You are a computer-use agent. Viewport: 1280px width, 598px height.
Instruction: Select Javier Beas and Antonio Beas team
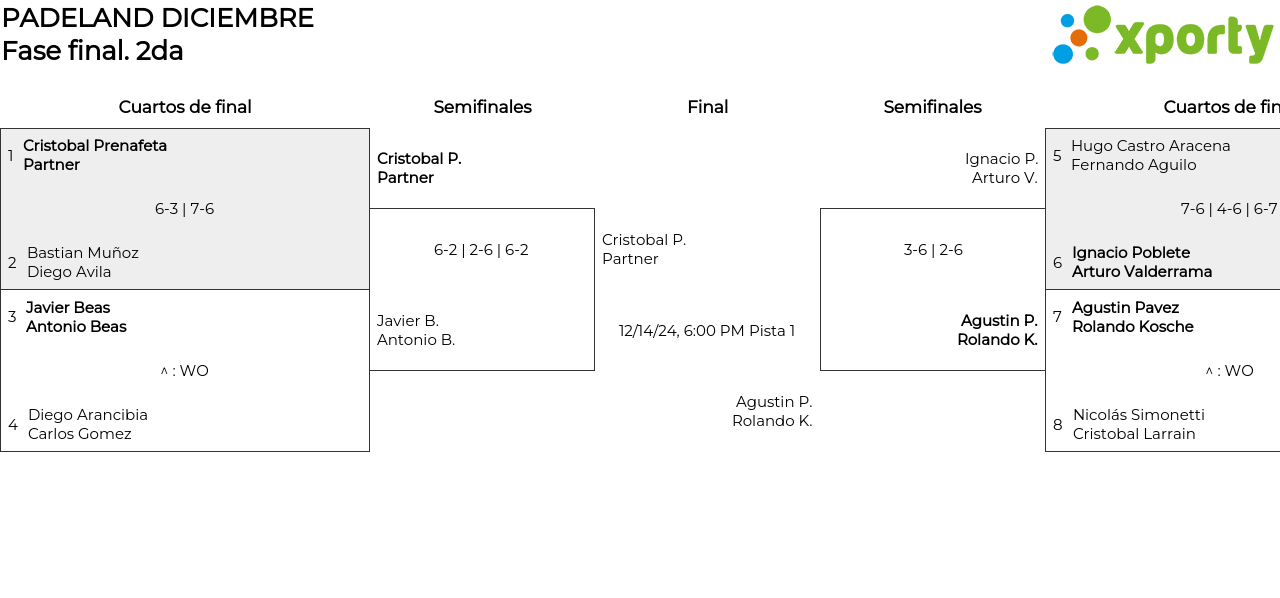tap(76, 317)
